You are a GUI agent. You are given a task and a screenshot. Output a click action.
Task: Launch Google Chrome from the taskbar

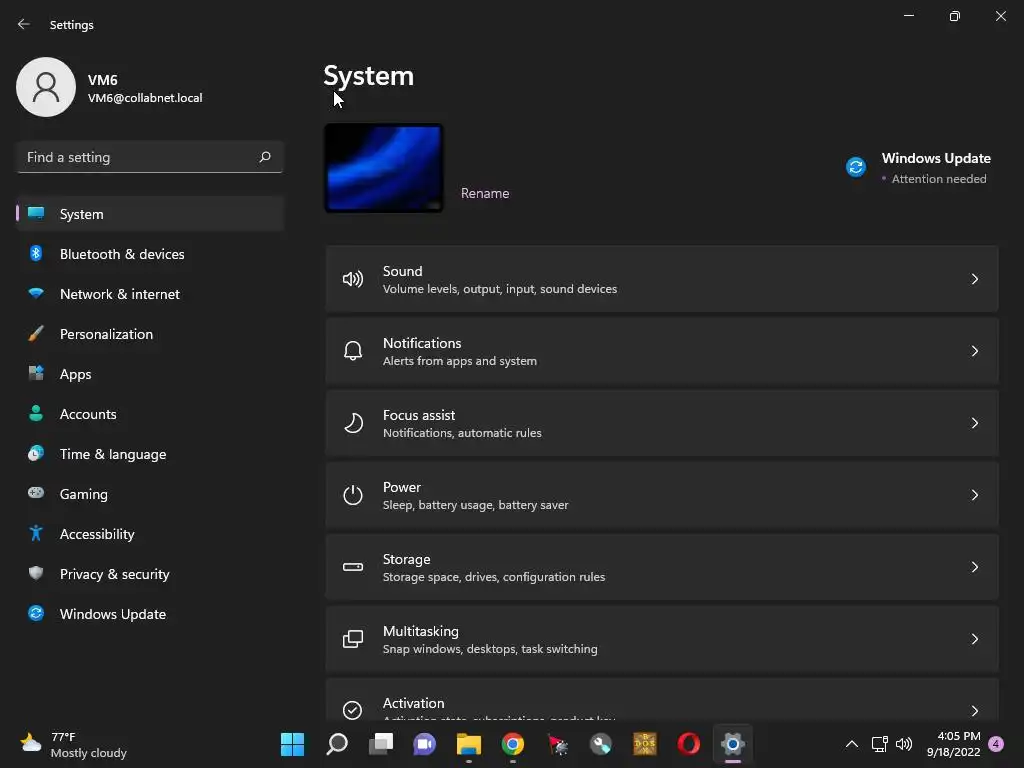513,744
